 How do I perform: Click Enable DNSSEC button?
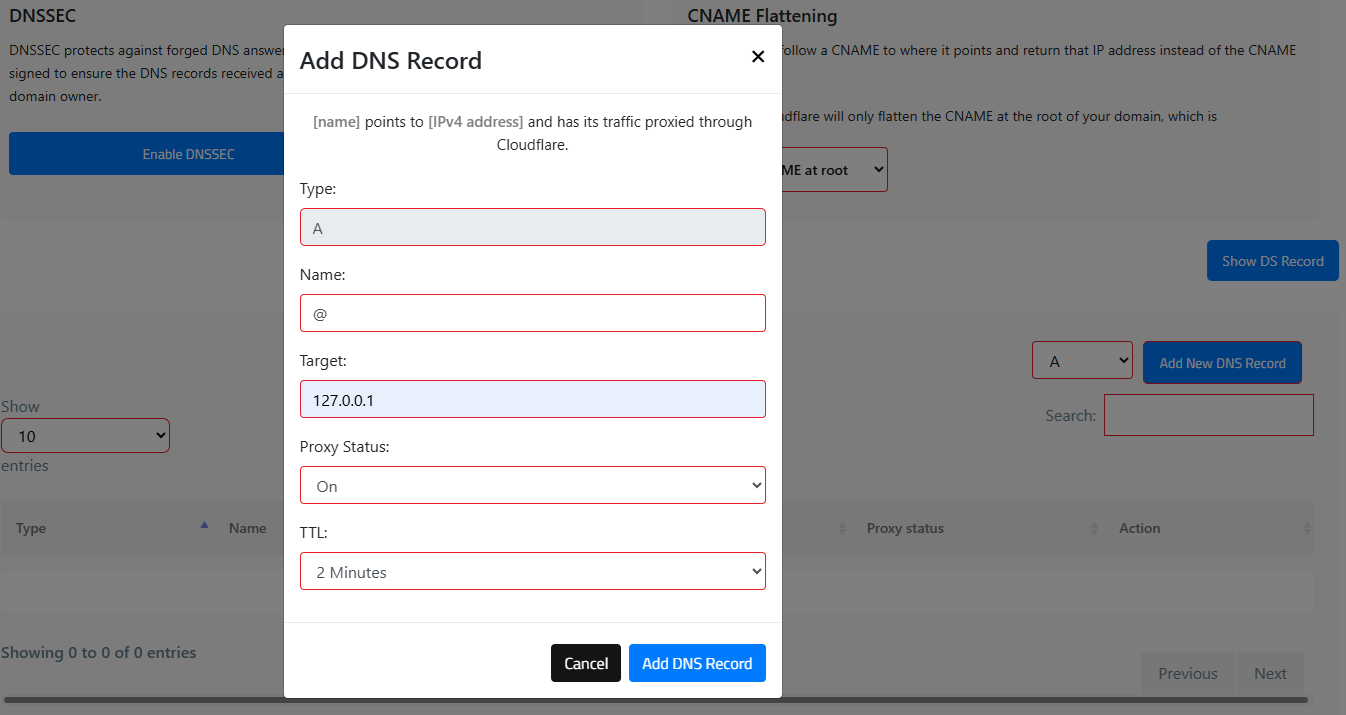(146, 154)
